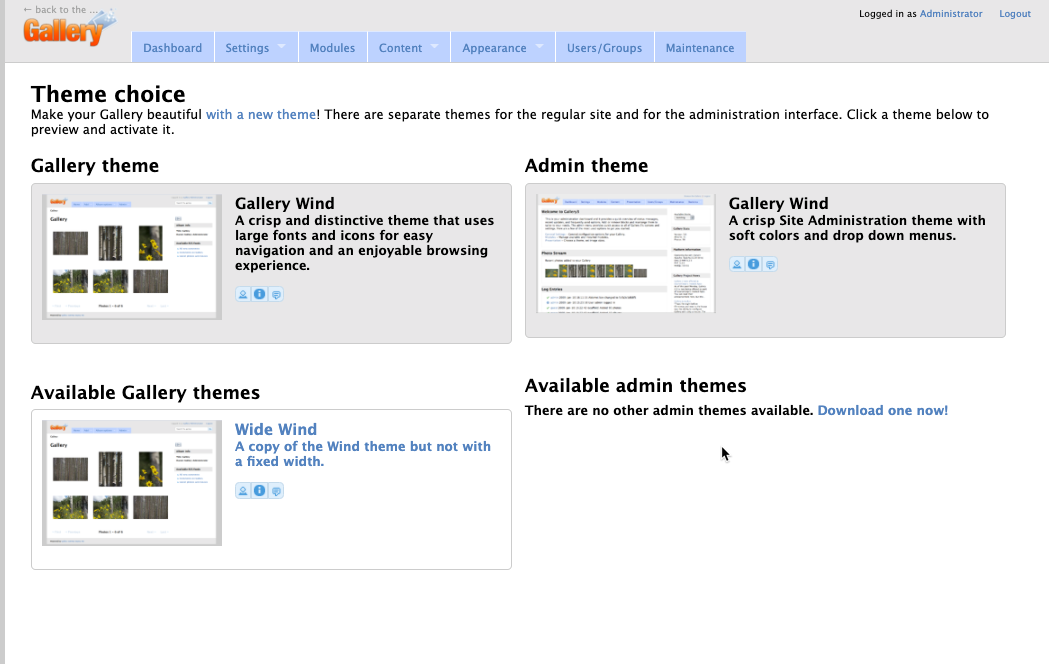Click the 'Gallery theme' heading
Image resolution: width=1049 pixels, height=664 pixels.
95,165
